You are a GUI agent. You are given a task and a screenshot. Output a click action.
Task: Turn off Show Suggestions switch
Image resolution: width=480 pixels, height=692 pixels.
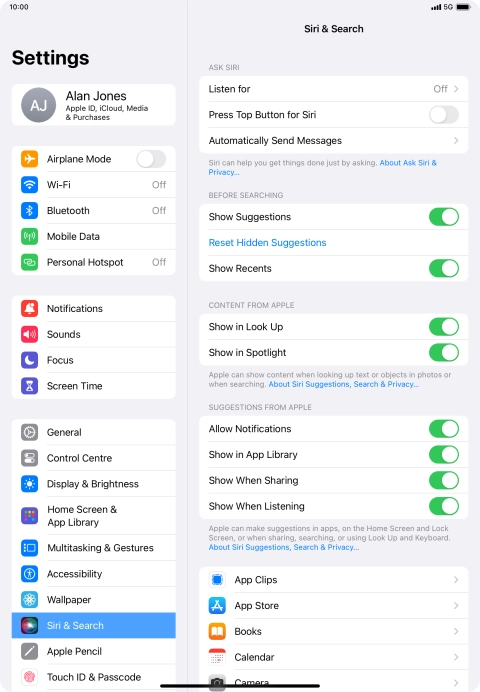(444, 217)
